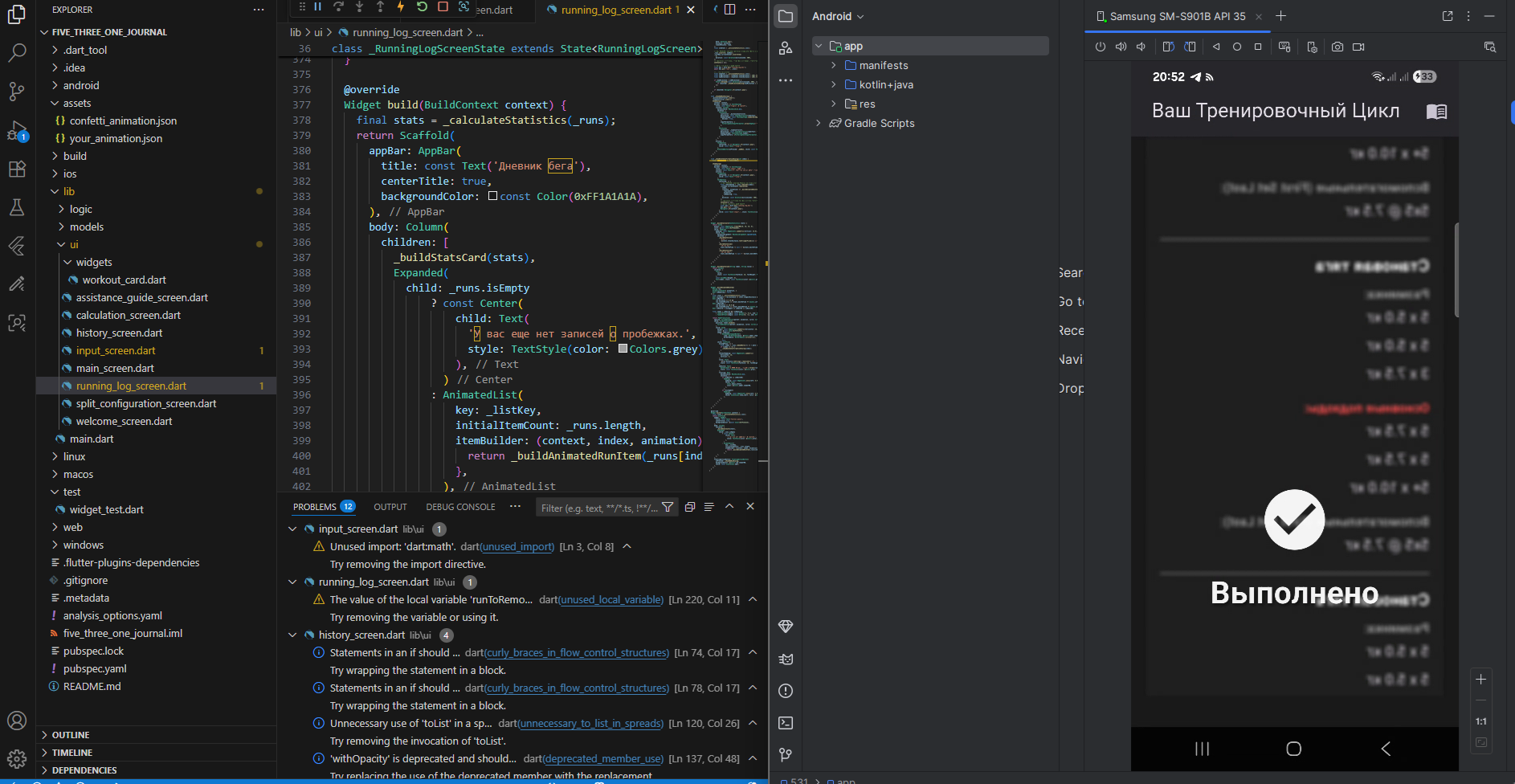Viewport: 1515px width, 784px height.
Task: Expand Gradle Scripts node
Action: 819,123
